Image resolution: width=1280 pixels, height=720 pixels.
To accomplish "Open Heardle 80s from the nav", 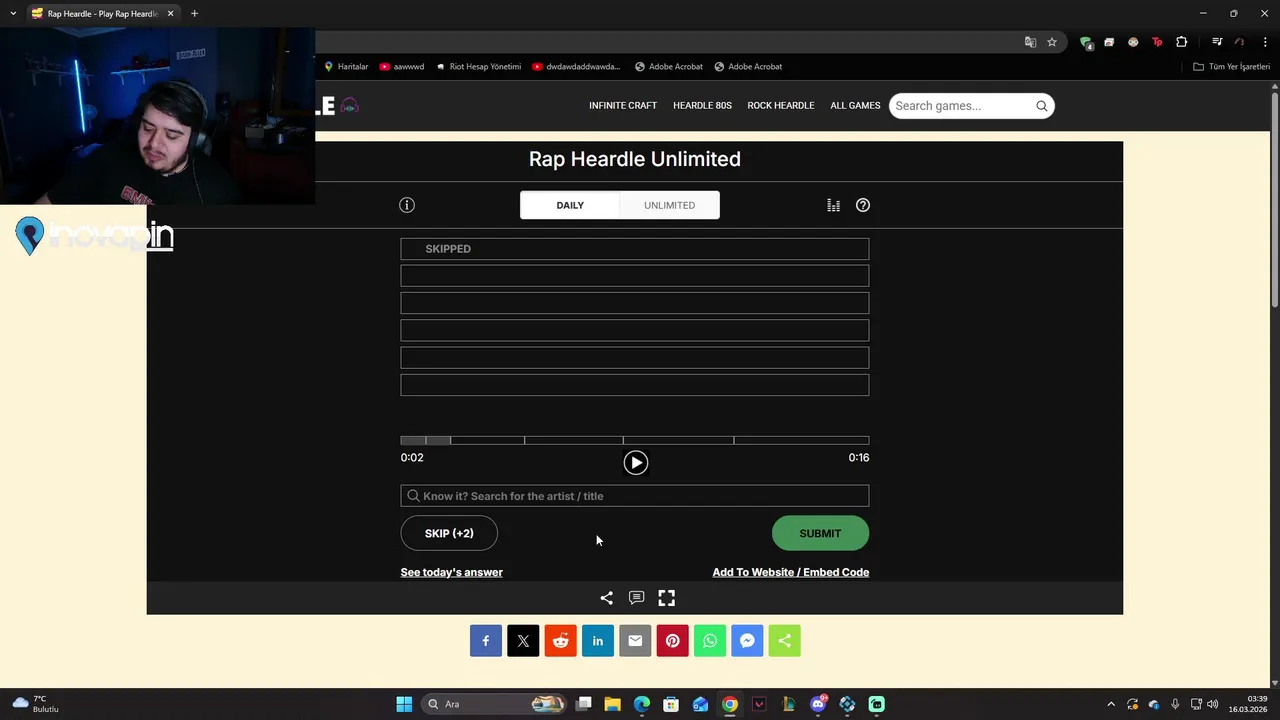I will click(702, 106).
